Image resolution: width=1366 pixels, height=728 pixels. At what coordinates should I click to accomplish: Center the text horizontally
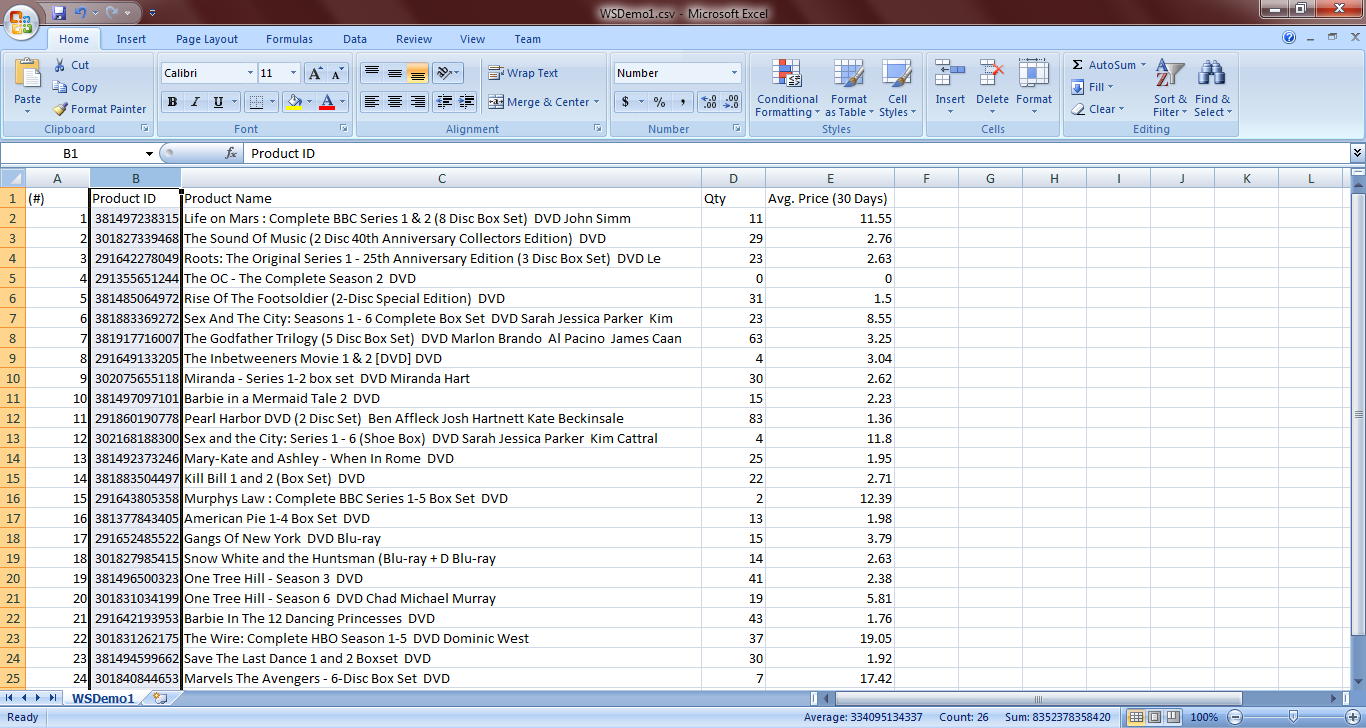(x=395, y=102)
